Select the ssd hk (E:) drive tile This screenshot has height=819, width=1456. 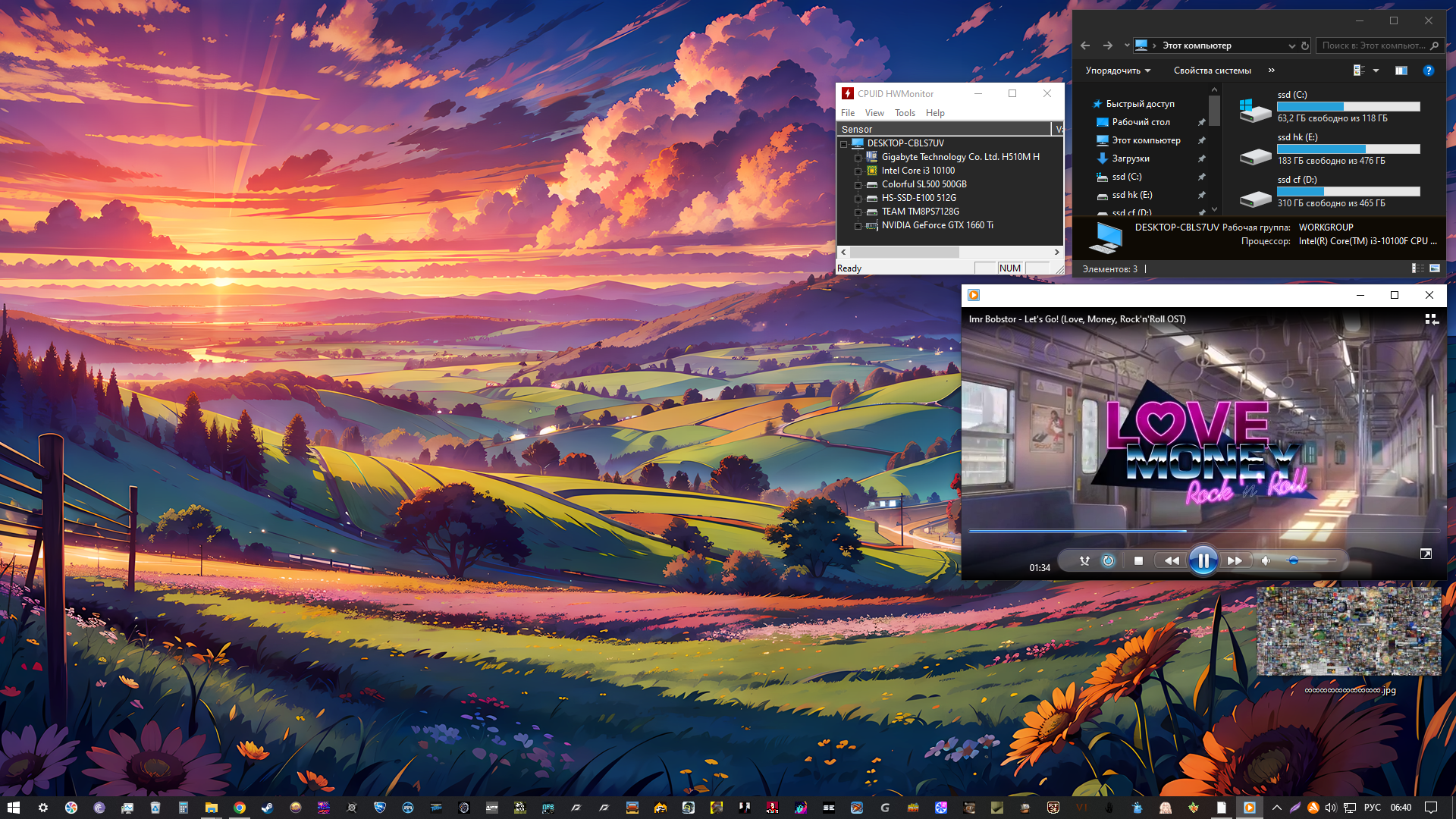tap(1330, 149)
